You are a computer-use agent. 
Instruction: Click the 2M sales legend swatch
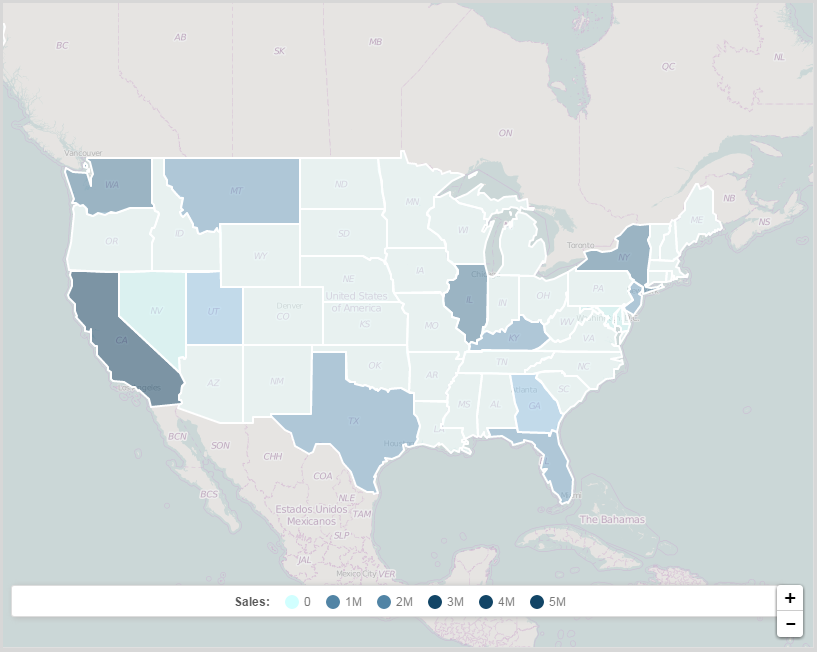(x=384, y=602)
